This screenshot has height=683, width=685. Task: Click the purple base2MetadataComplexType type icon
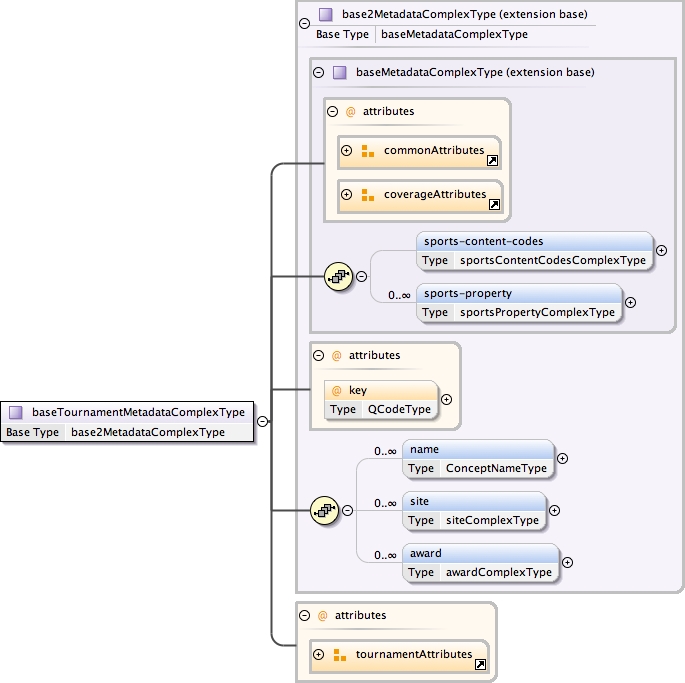point(325,15)
